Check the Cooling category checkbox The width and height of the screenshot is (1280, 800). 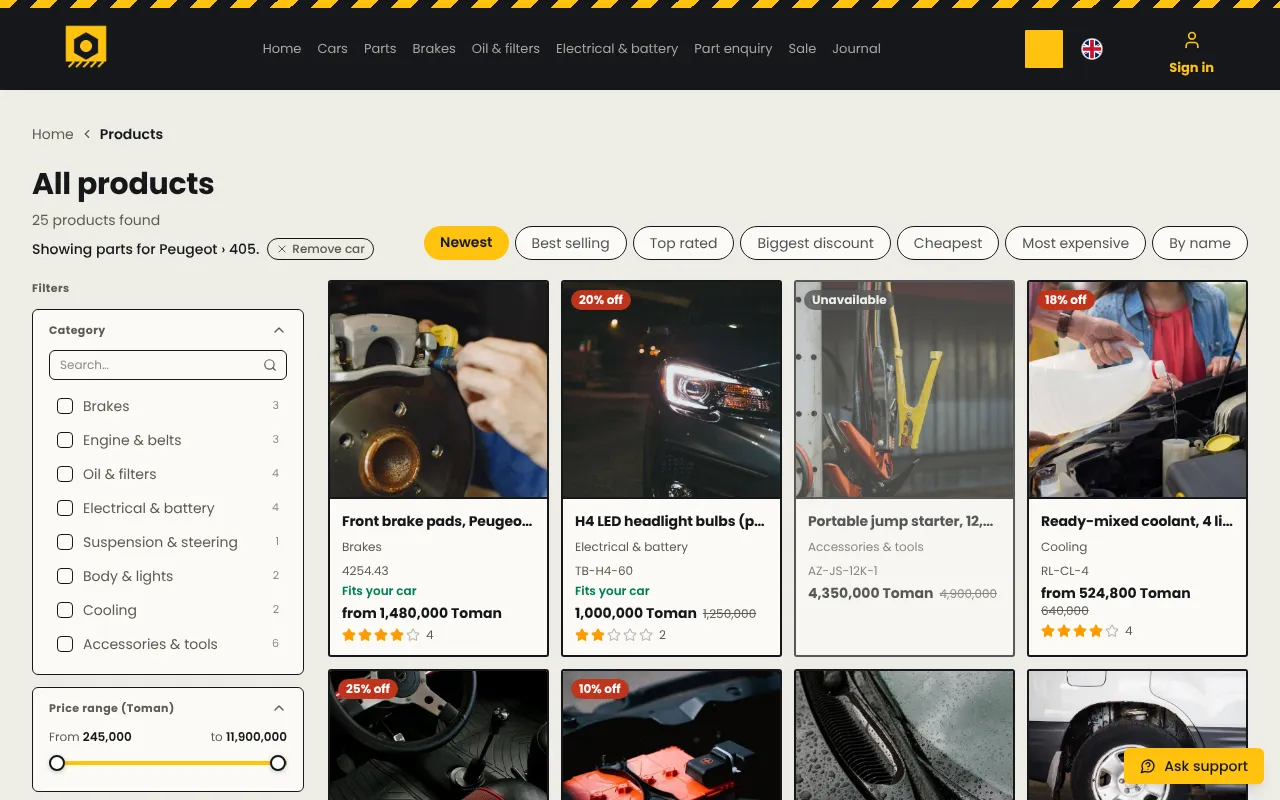point(65,610)
